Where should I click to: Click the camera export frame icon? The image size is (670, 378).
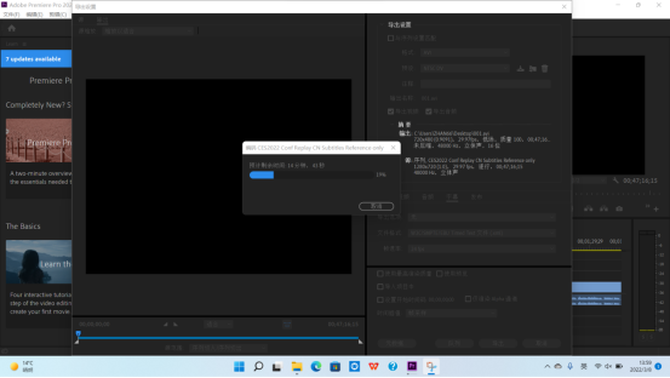pos(619,208)
